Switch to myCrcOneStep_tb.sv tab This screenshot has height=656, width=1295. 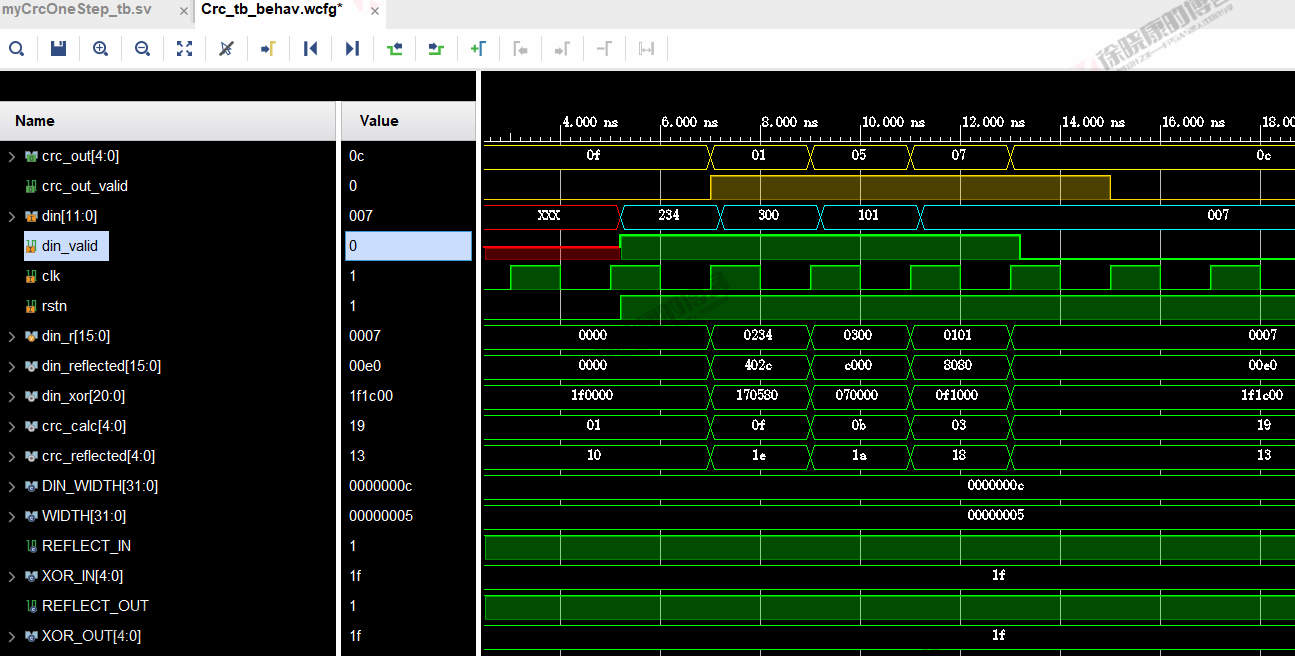point(77,10)
